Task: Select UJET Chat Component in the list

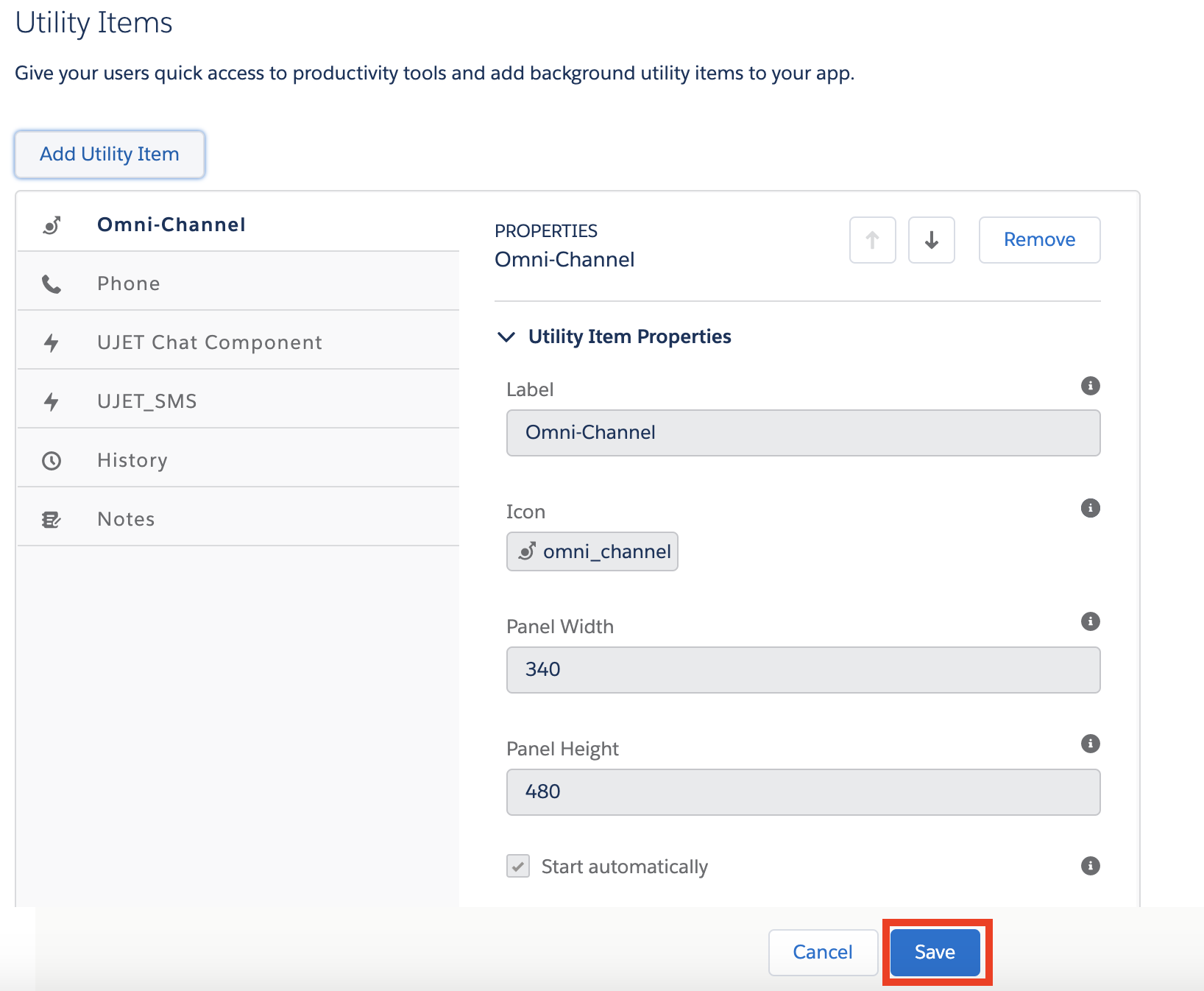Action: 209,342
